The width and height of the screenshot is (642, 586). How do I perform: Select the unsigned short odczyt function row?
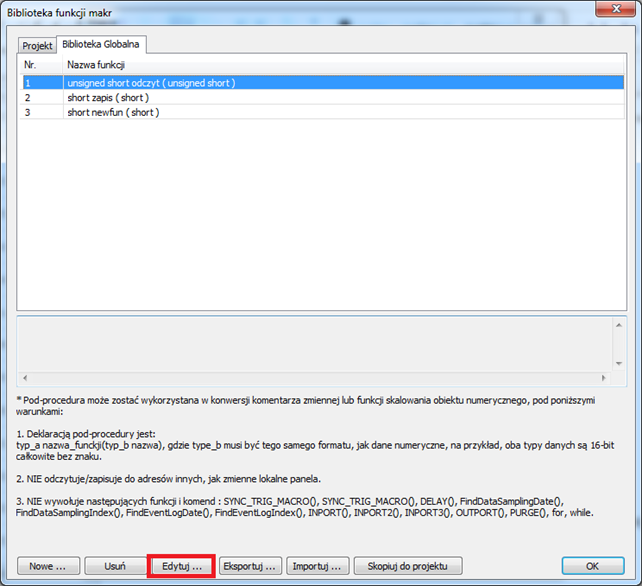click(x=323, y=83)
